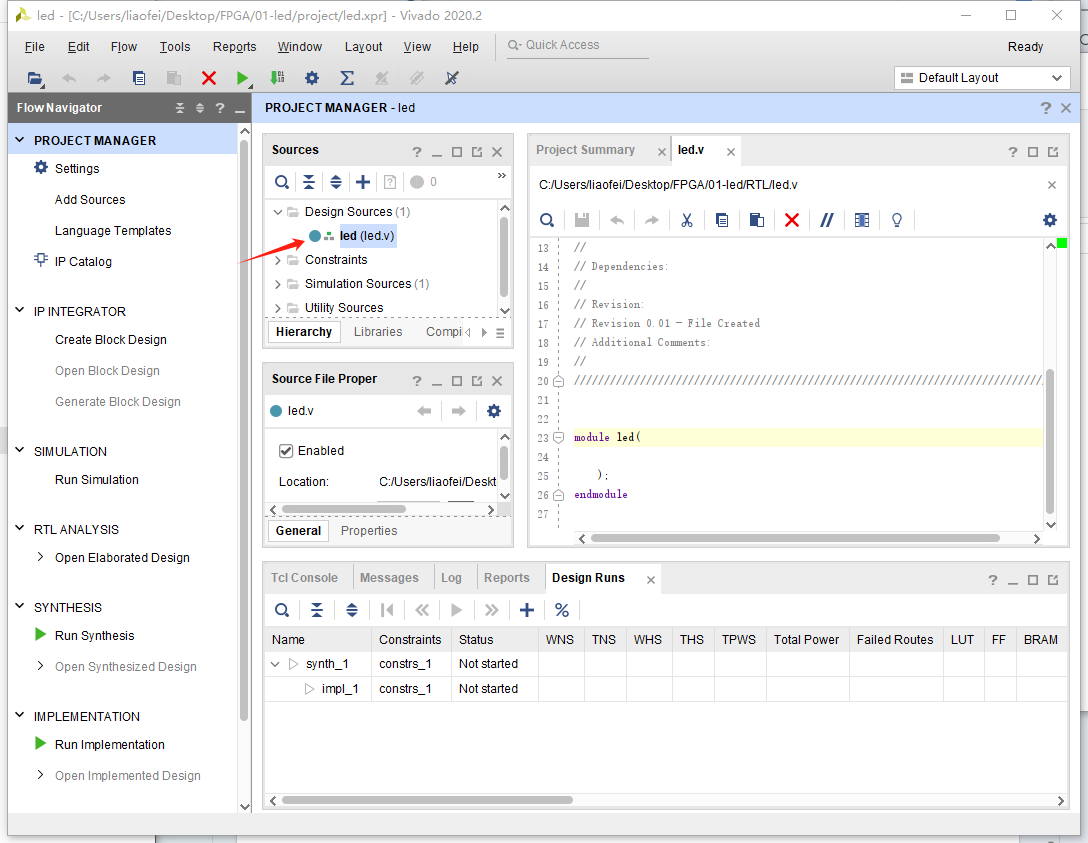Open the Reports menu
The height and width of the screenshot is (843, 1088).
[235, 46]
